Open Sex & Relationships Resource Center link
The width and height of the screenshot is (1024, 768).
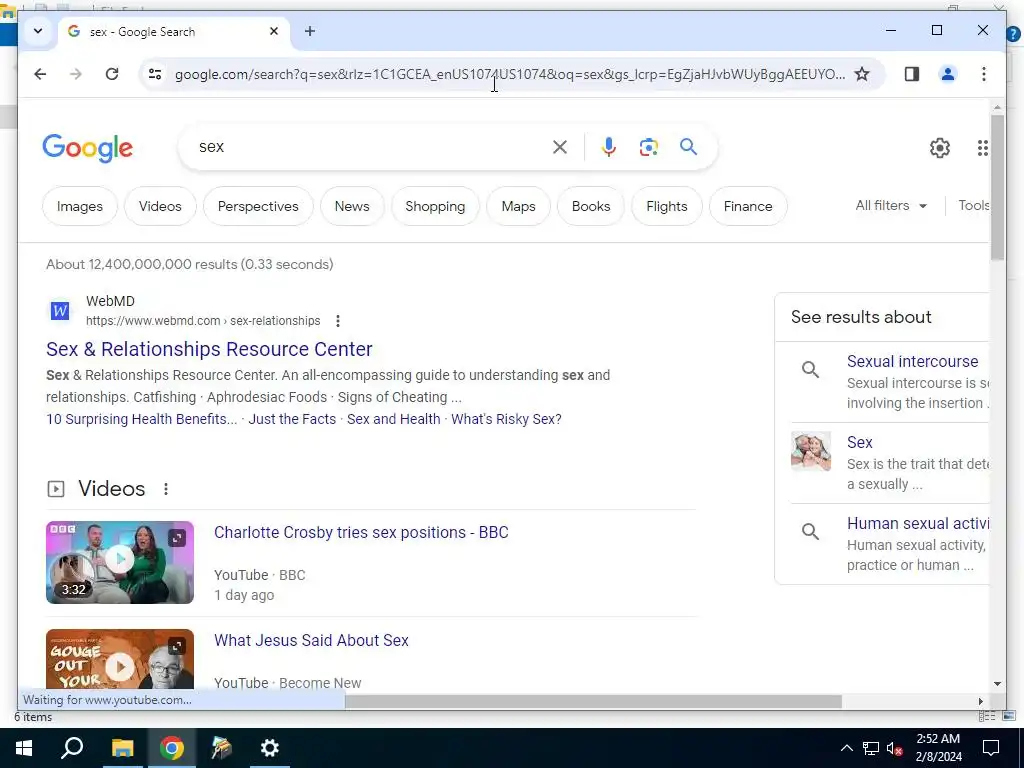click(x=209, y=349)
